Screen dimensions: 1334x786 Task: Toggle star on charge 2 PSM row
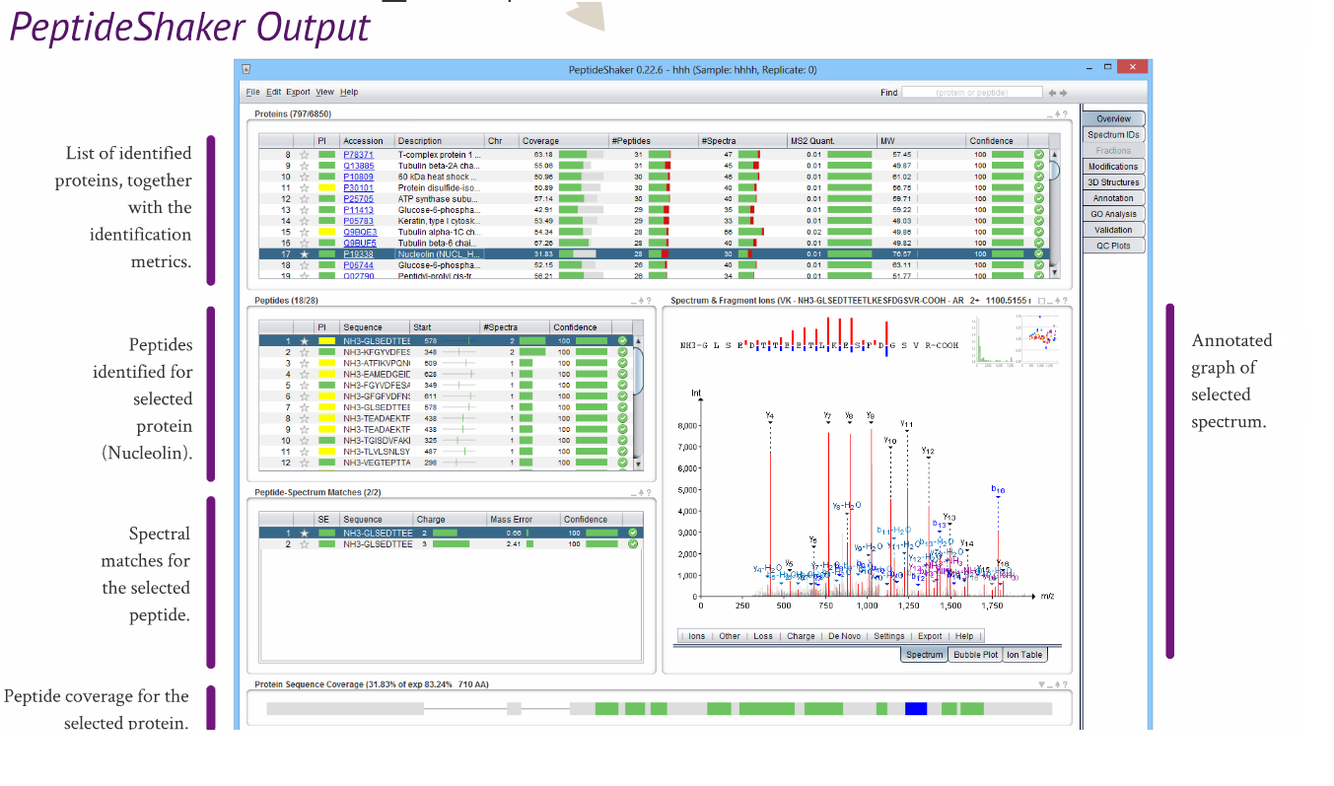pyautogui.click(x=304, y=533)
